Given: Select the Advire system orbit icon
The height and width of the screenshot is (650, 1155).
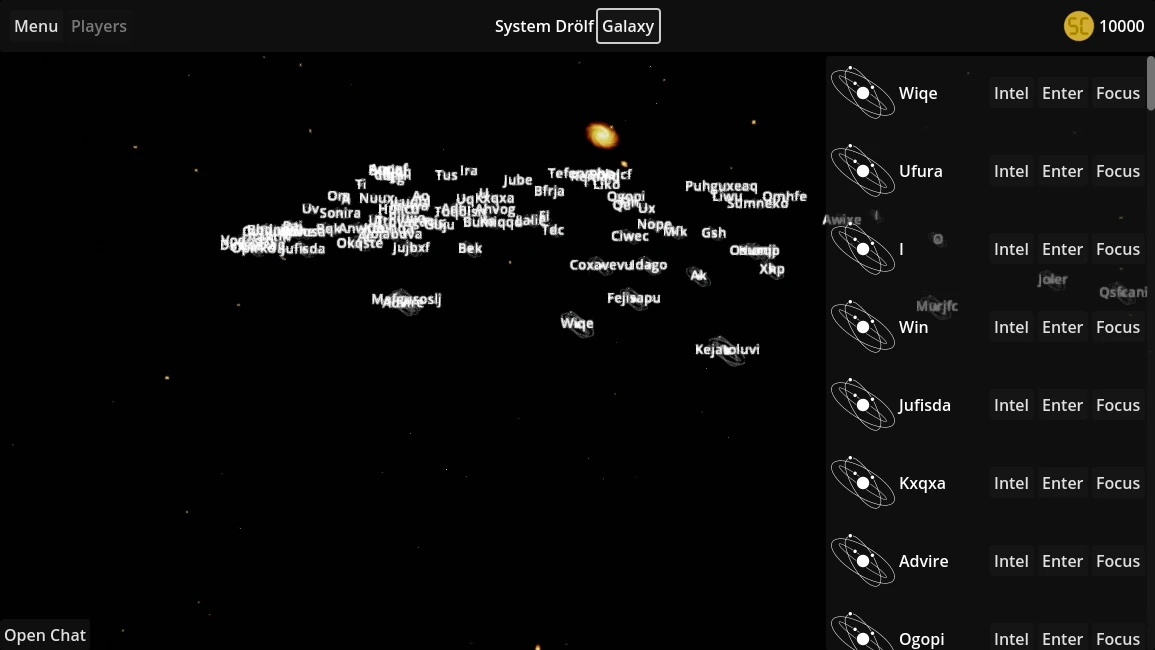Looking at the screenshot, I should click(x=863, y=562).
